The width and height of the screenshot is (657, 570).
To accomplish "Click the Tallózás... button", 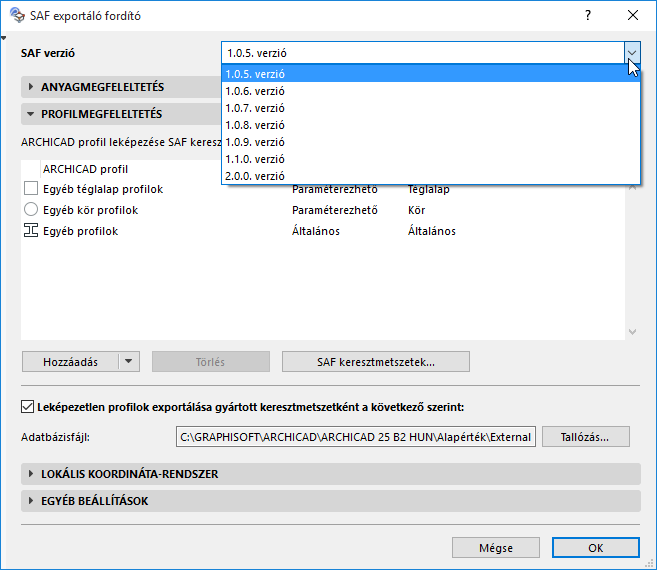I will tap(585, 437).
